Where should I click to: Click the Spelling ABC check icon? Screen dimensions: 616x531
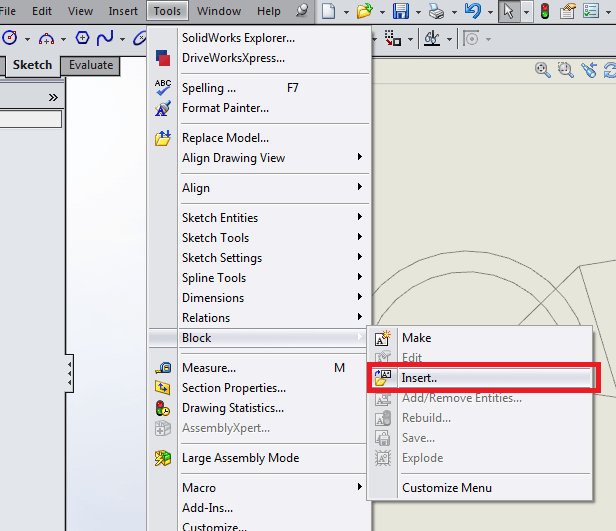163,88
